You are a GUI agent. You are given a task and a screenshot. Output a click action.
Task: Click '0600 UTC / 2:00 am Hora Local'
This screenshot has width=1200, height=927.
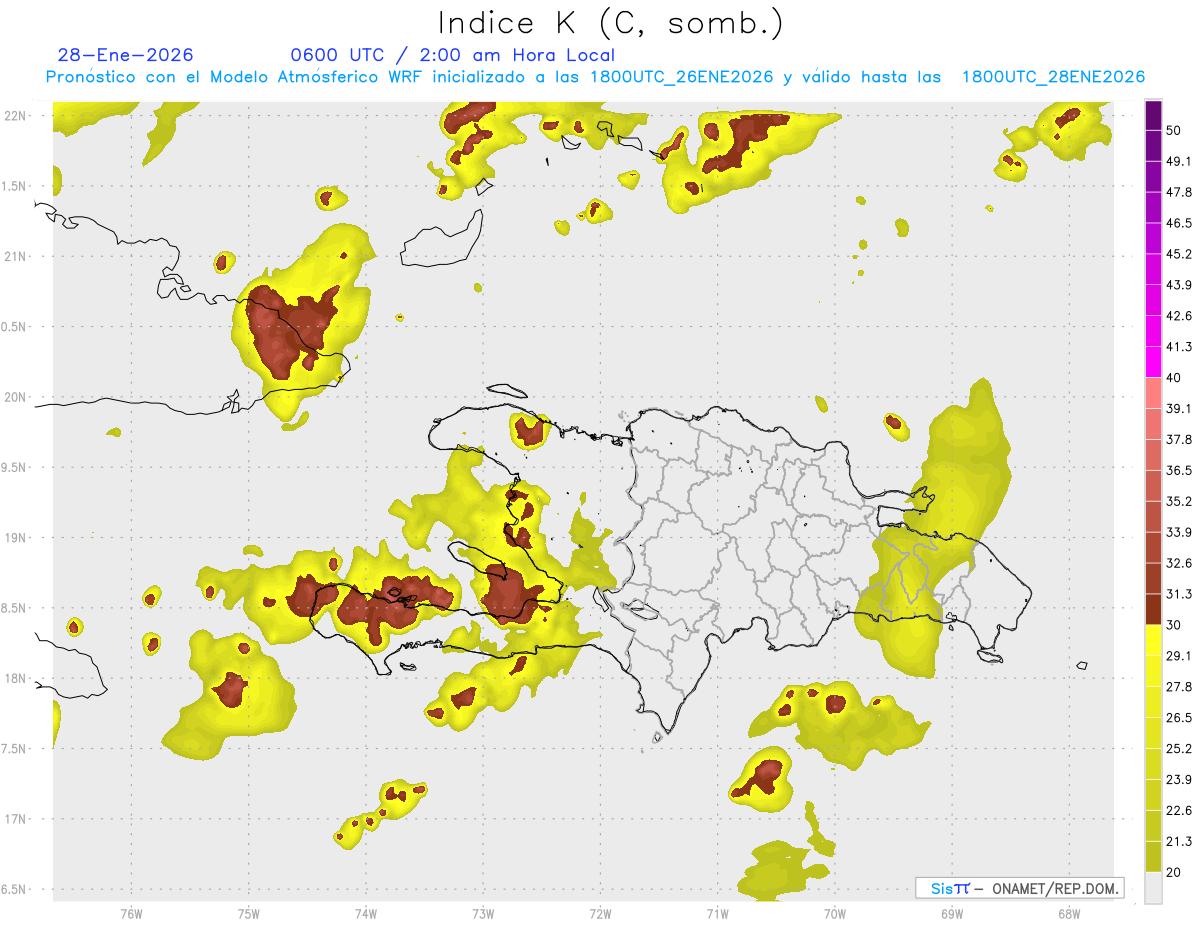pyautogui.click(x=453, y=55)
